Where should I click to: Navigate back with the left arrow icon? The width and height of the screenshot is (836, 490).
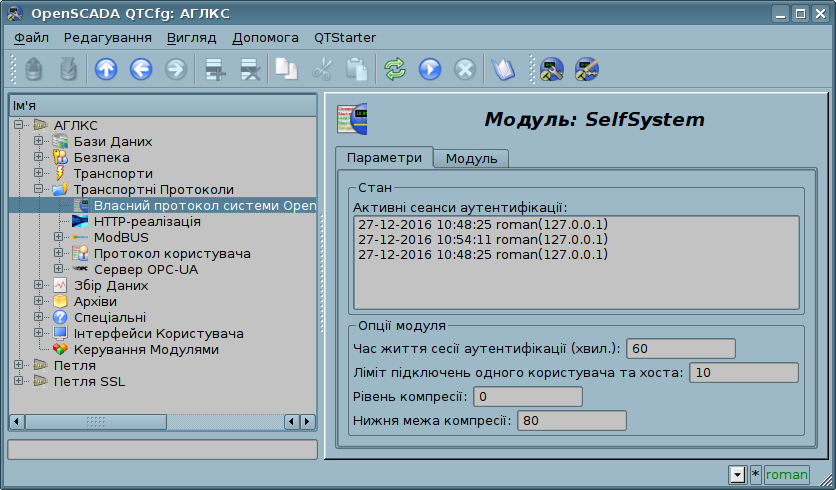[141, 69]
